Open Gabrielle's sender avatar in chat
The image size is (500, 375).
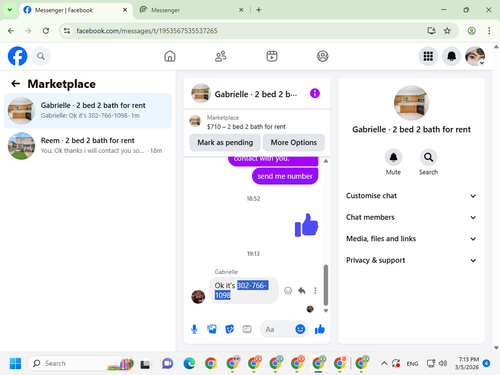198,296
